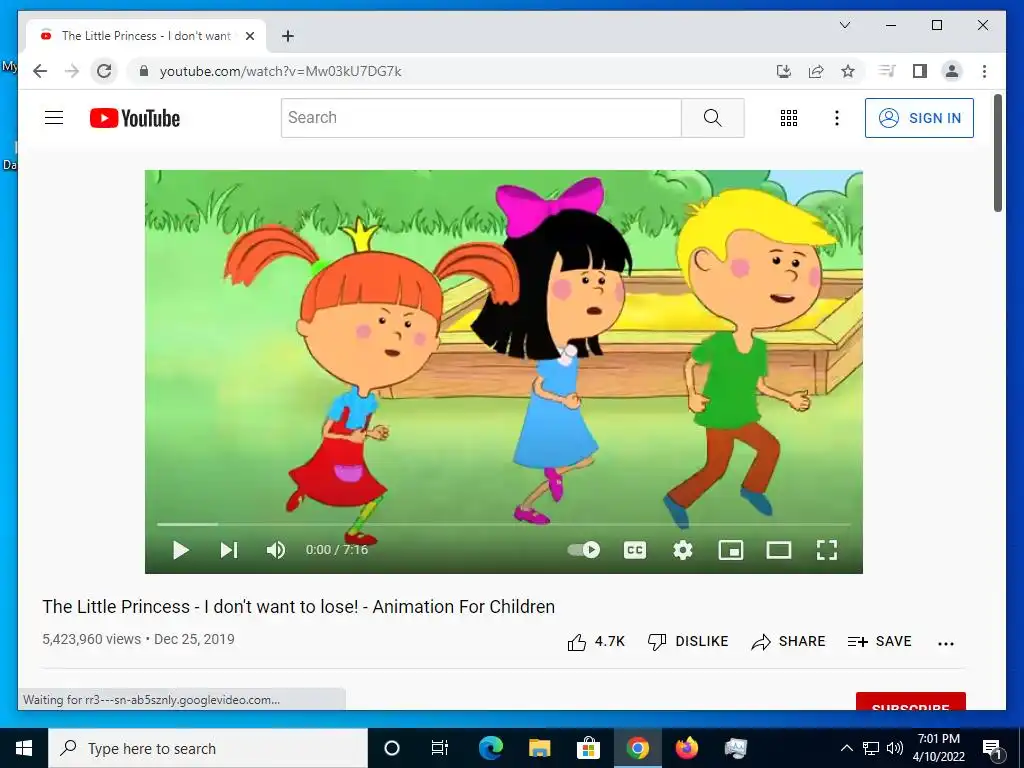Click the search magnifier button
This screenshot has height=768, width=1024.
pos(712,118)
